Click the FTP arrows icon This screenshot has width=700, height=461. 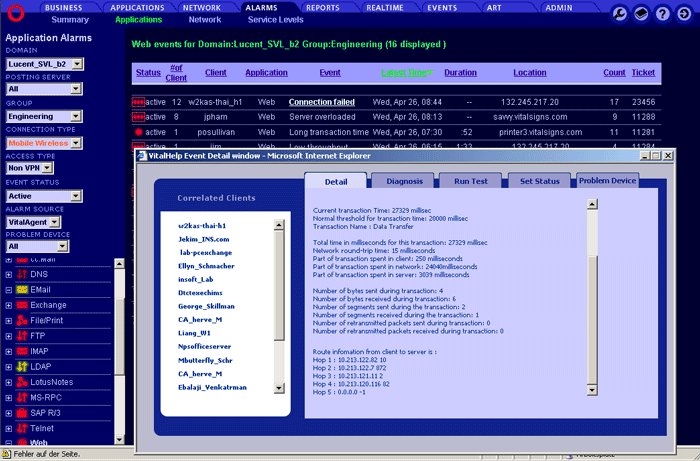[22, 336]
